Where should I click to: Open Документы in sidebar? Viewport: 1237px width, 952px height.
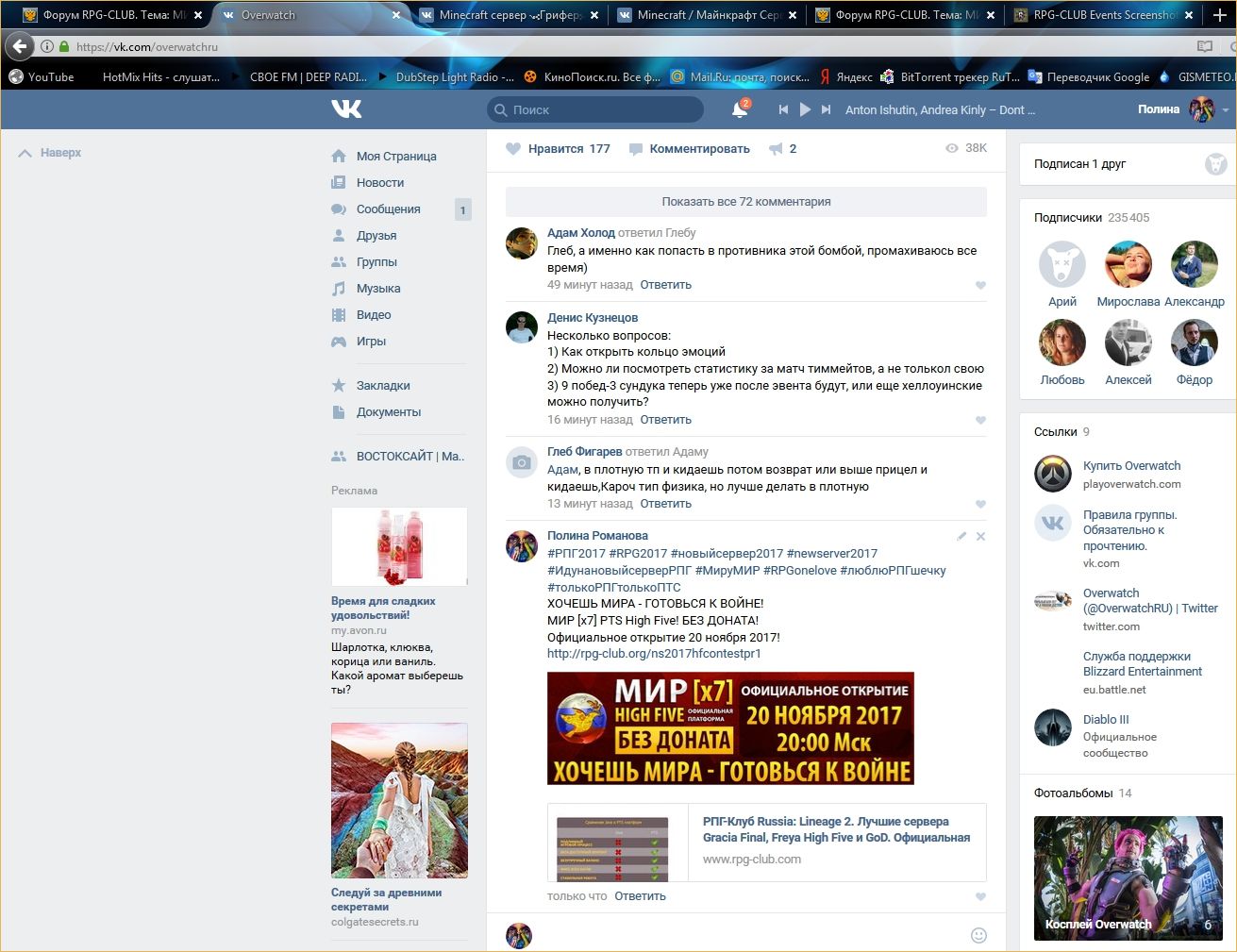[389, 412]
